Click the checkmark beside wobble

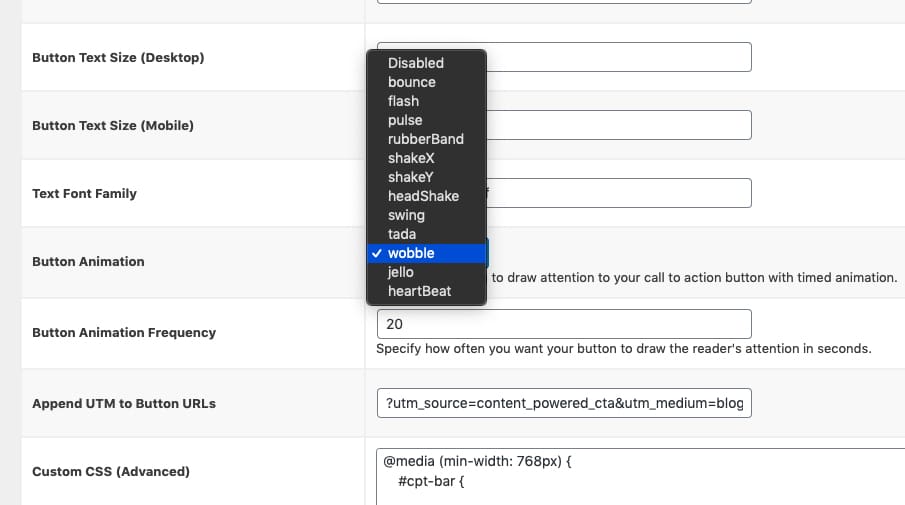[x=377, y=253]
